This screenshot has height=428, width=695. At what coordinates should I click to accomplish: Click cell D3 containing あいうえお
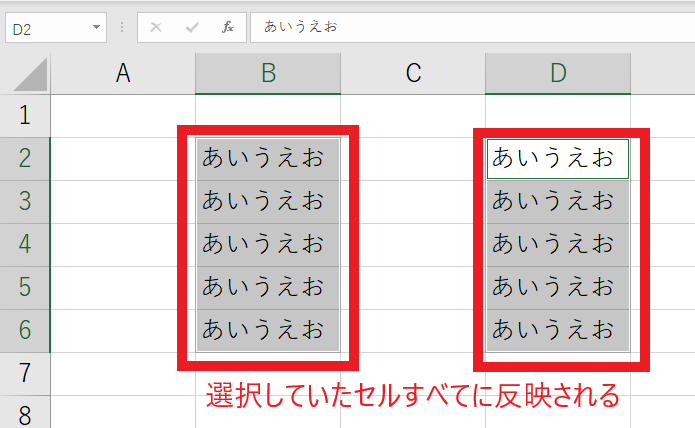[x=558, y=202]
